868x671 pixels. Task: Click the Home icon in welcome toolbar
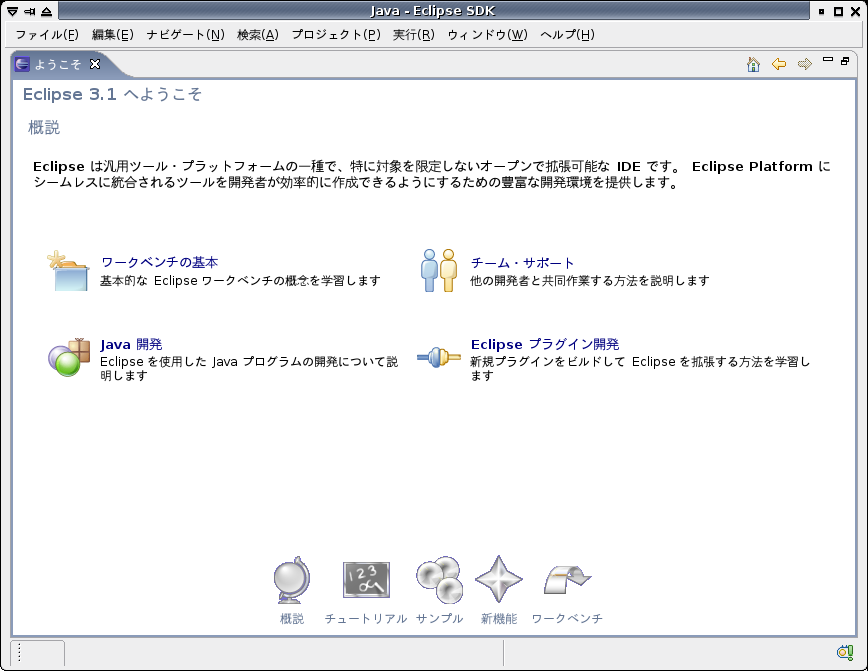753,64
